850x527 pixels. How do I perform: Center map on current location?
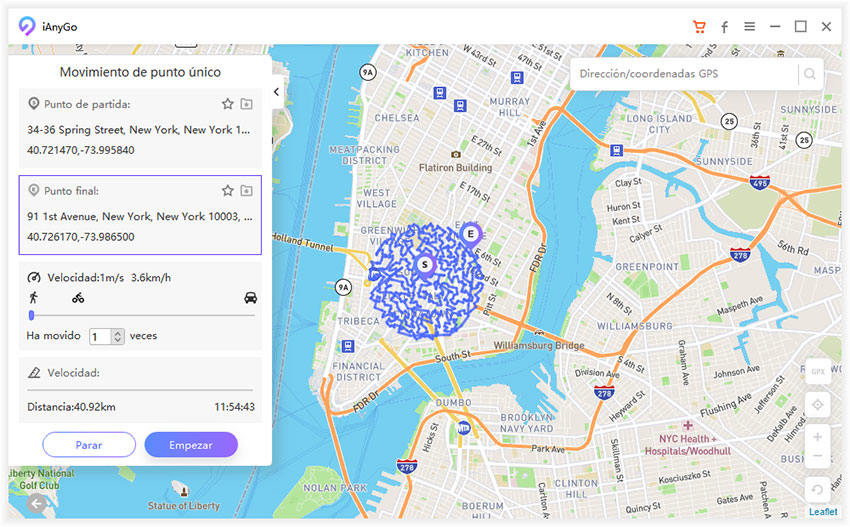818,404
